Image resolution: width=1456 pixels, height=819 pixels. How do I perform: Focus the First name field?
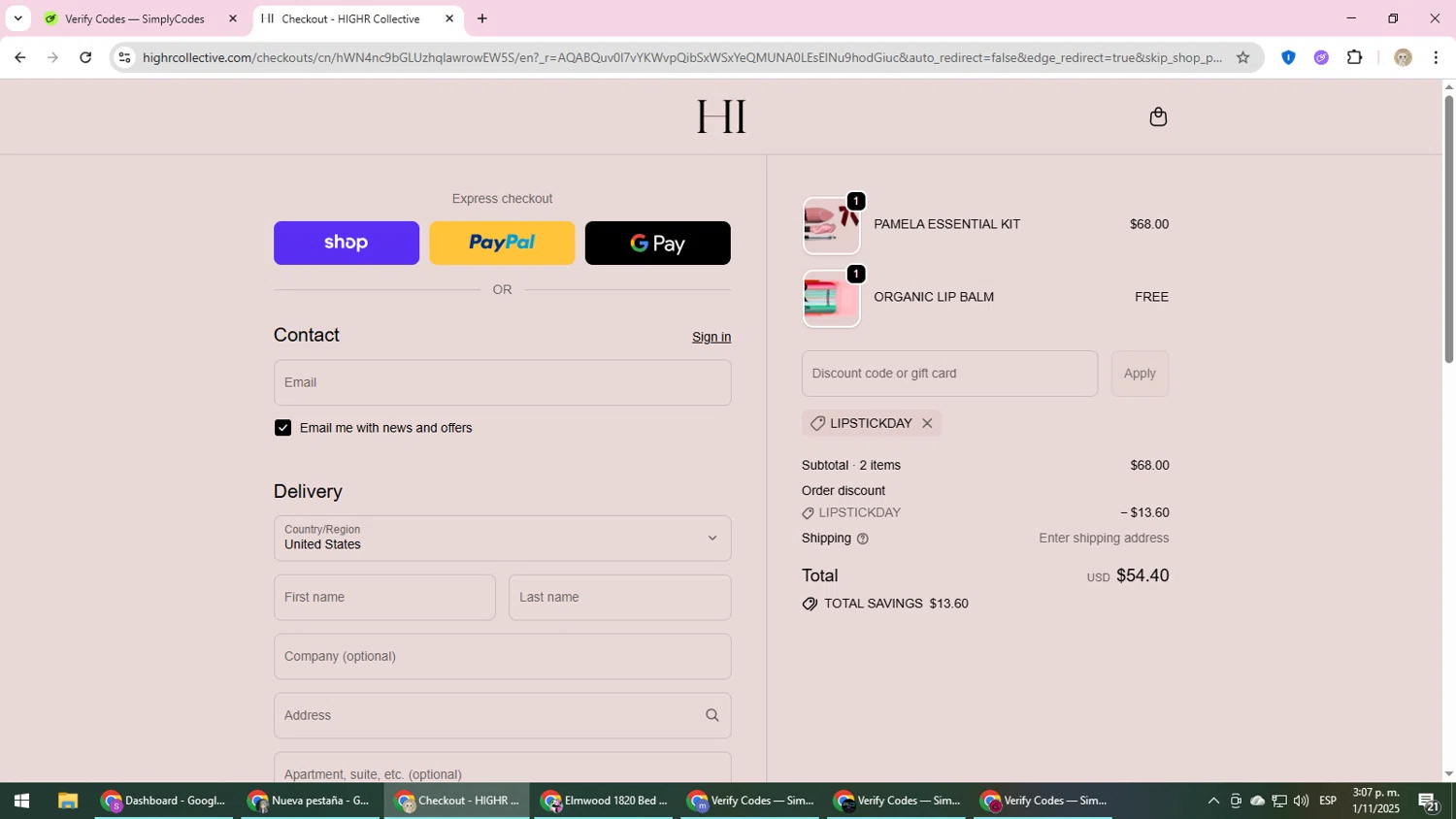(384, 598)
